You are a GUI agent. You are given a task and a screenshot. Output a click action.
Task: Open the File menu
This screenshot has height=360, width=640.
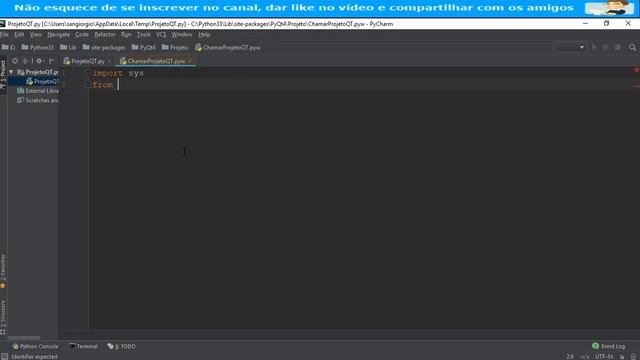(4, 35)
